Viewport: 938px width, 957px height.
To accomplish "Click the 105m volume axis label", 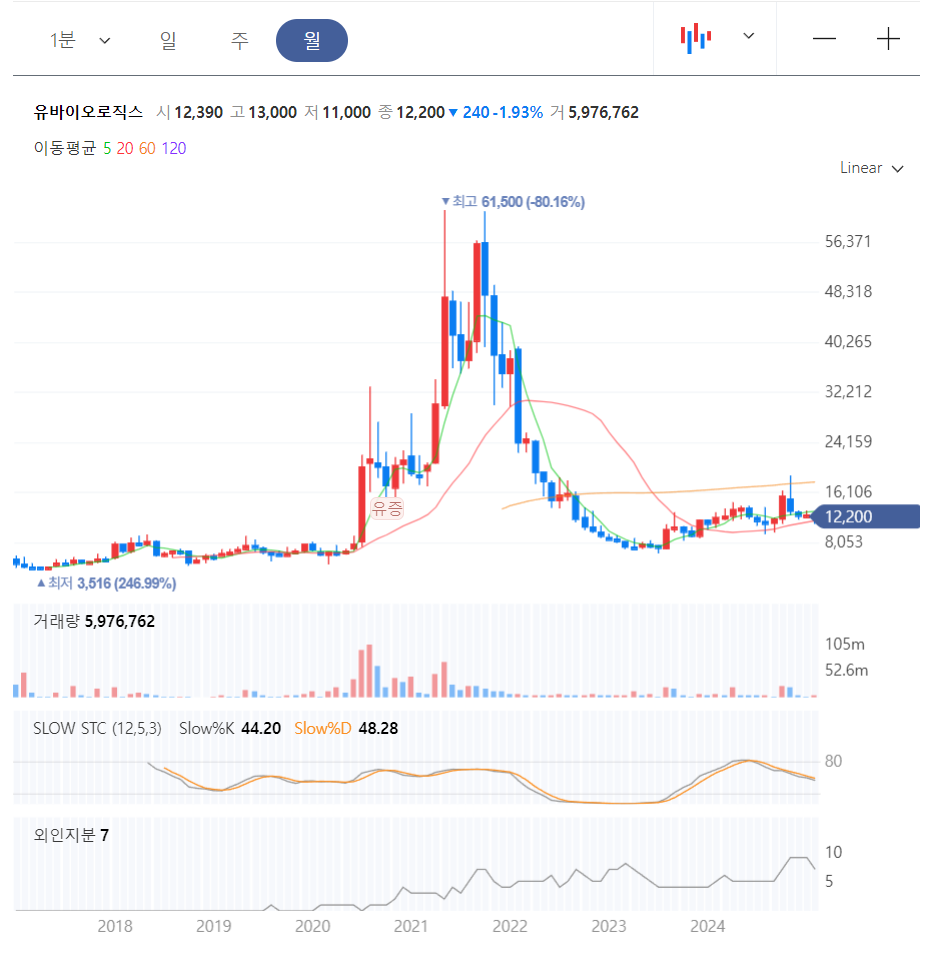I will coord(845,644).
